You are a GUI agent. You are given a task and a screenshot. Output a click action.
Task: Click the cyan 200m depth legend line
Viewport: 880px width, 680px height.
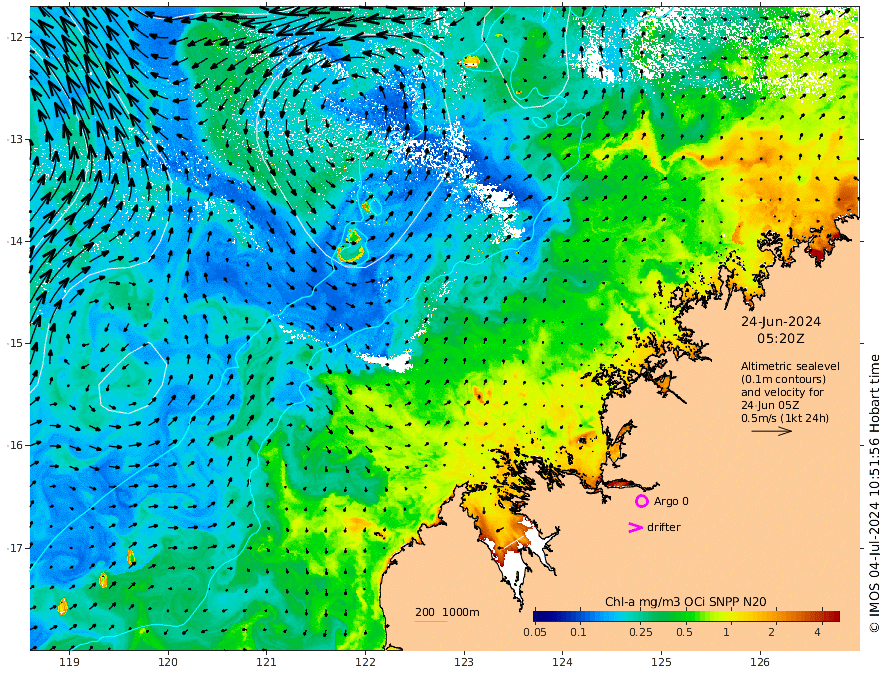pos(430,621)
